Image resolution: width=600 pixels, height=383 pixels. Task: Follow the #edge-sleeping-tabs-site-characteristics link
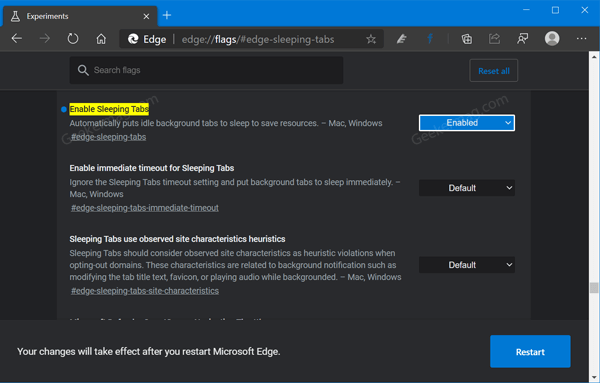(145, 291)
